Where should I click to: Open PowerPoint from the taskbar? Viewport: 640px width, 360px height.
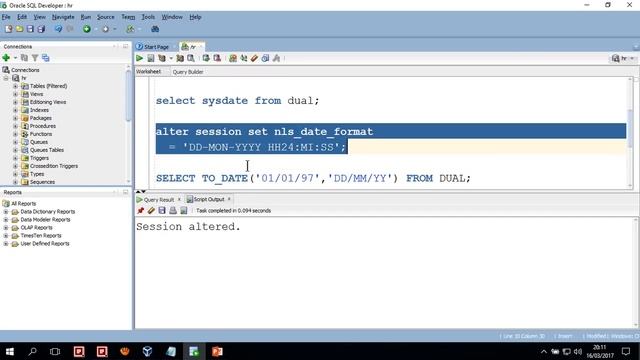[217, 351]
